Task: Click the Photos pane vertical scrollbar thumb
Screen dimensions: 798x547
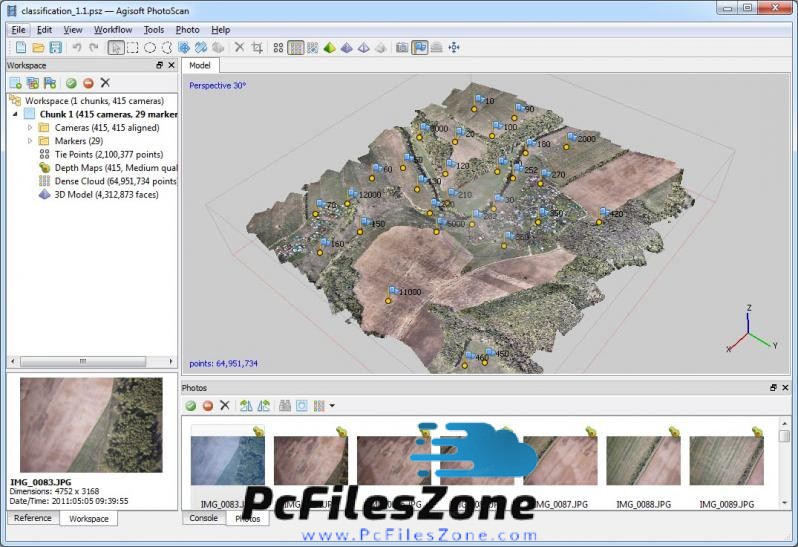Action: [784, 436]
